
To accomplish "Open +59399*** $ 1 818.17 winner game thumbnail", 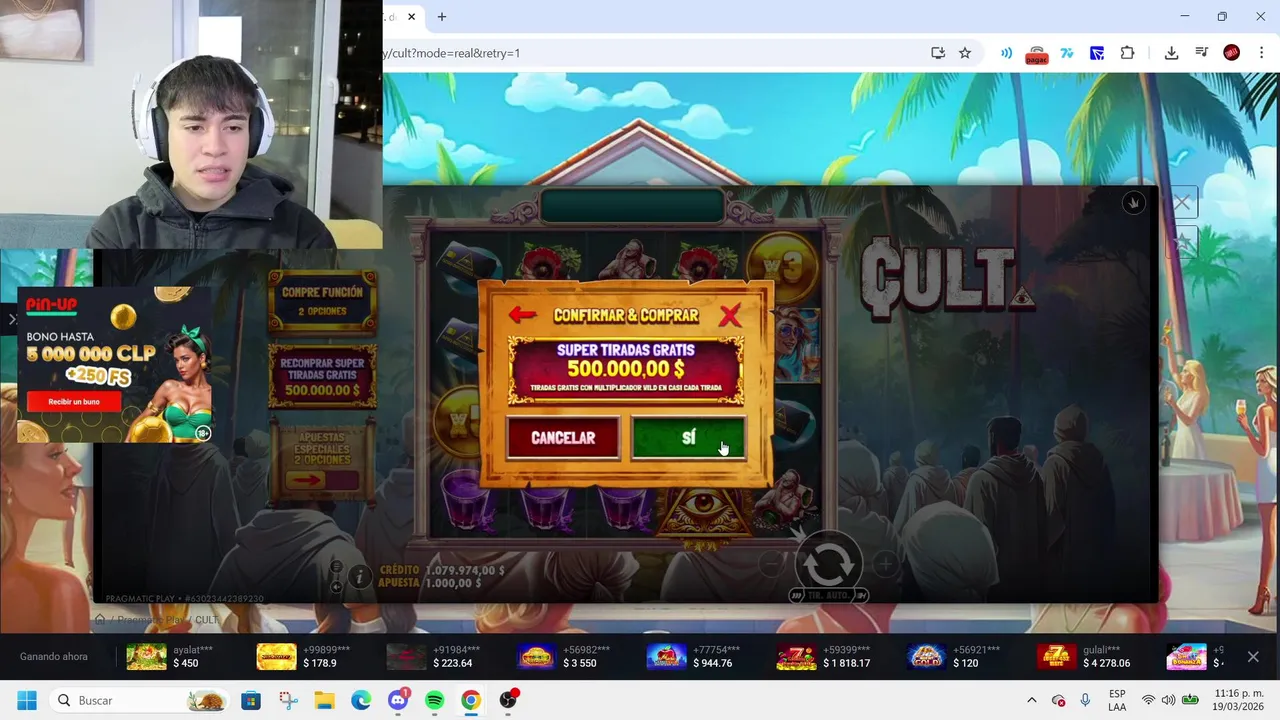I will click(796, 657).
